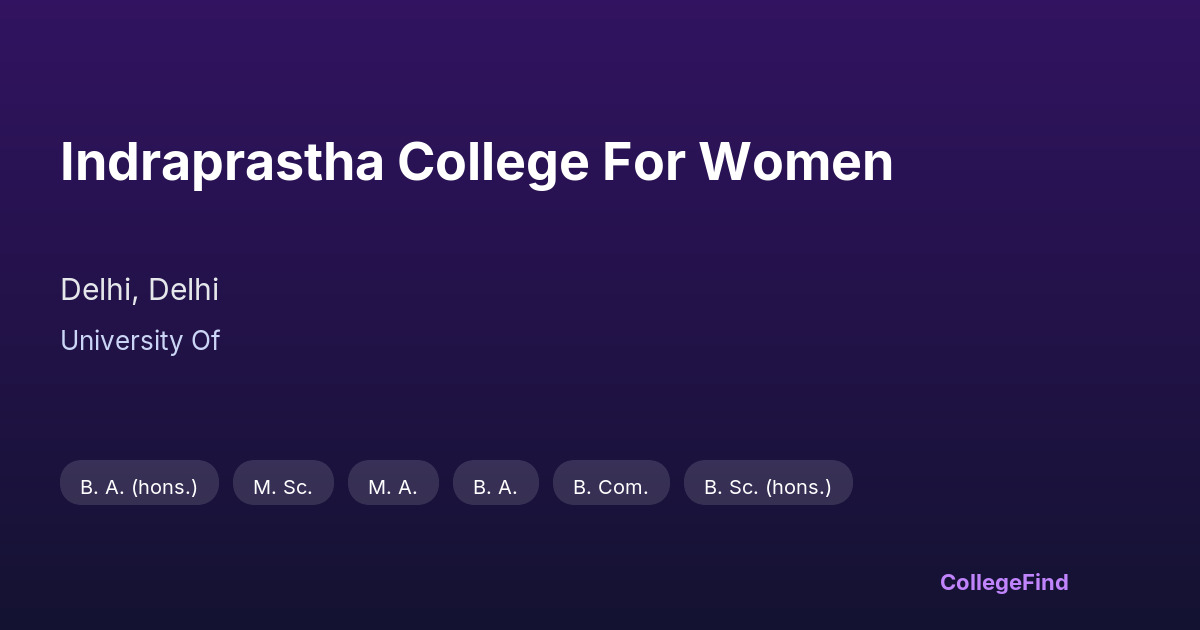The width and height of the screenshot is (1200, 630).
Task: Click the word Women in the heading
Action: click(x=797, y=162)
